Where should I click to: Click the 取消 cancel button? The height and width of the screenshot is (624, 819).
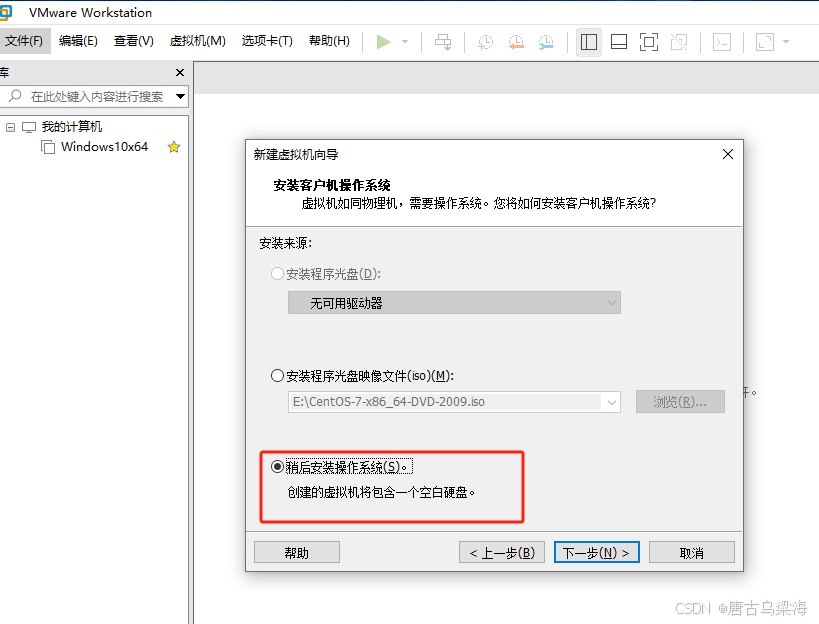(692, 552)
